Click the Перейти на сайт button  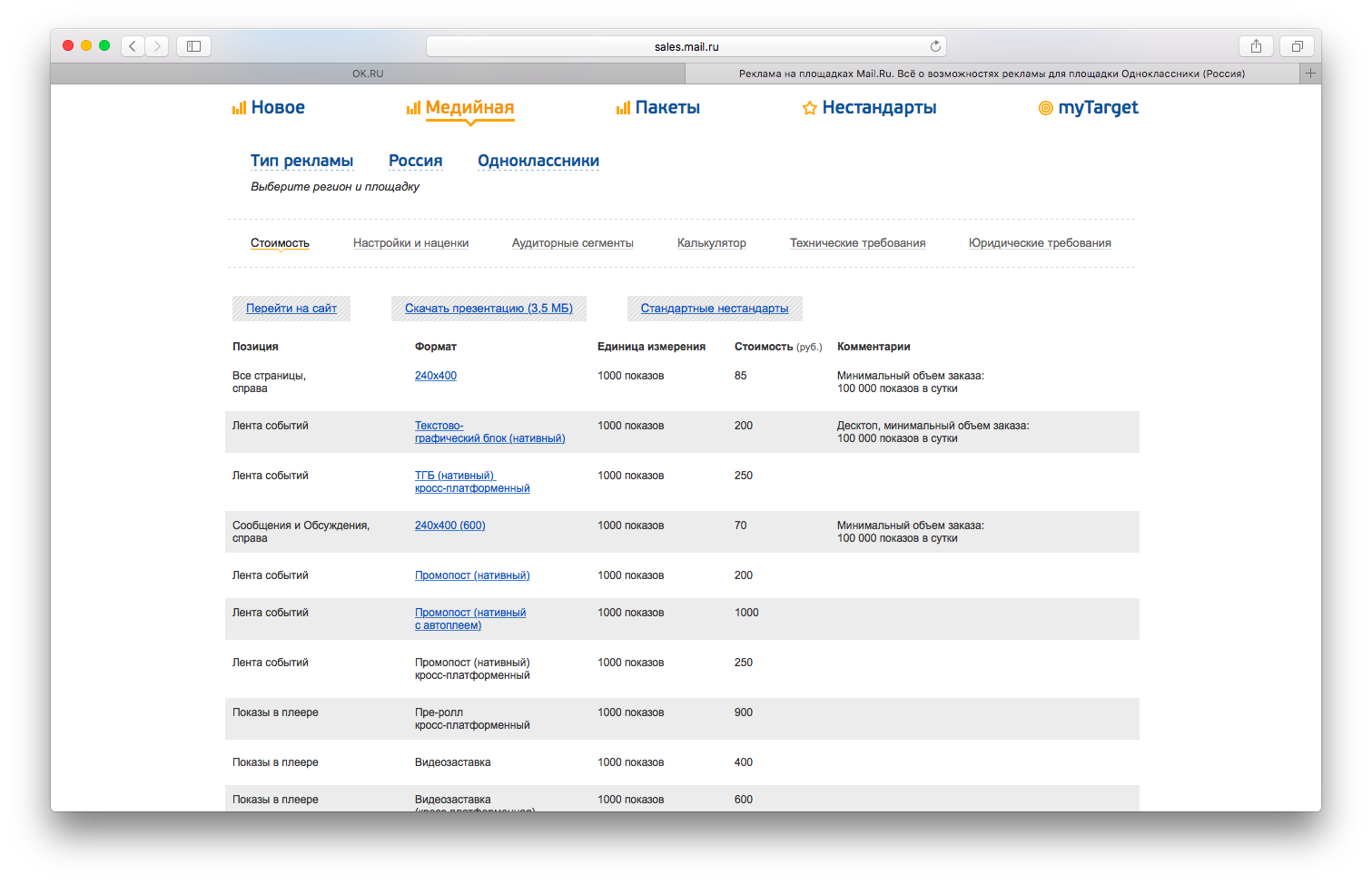[291, 309]
